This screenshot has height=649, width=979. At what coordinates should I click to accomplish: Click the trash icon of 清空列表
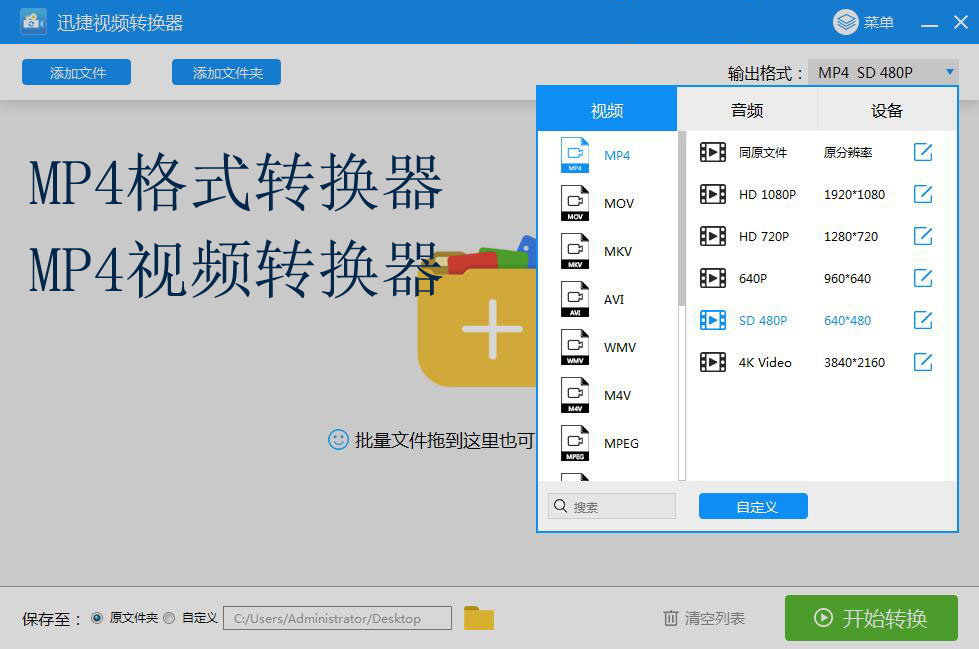670,618
